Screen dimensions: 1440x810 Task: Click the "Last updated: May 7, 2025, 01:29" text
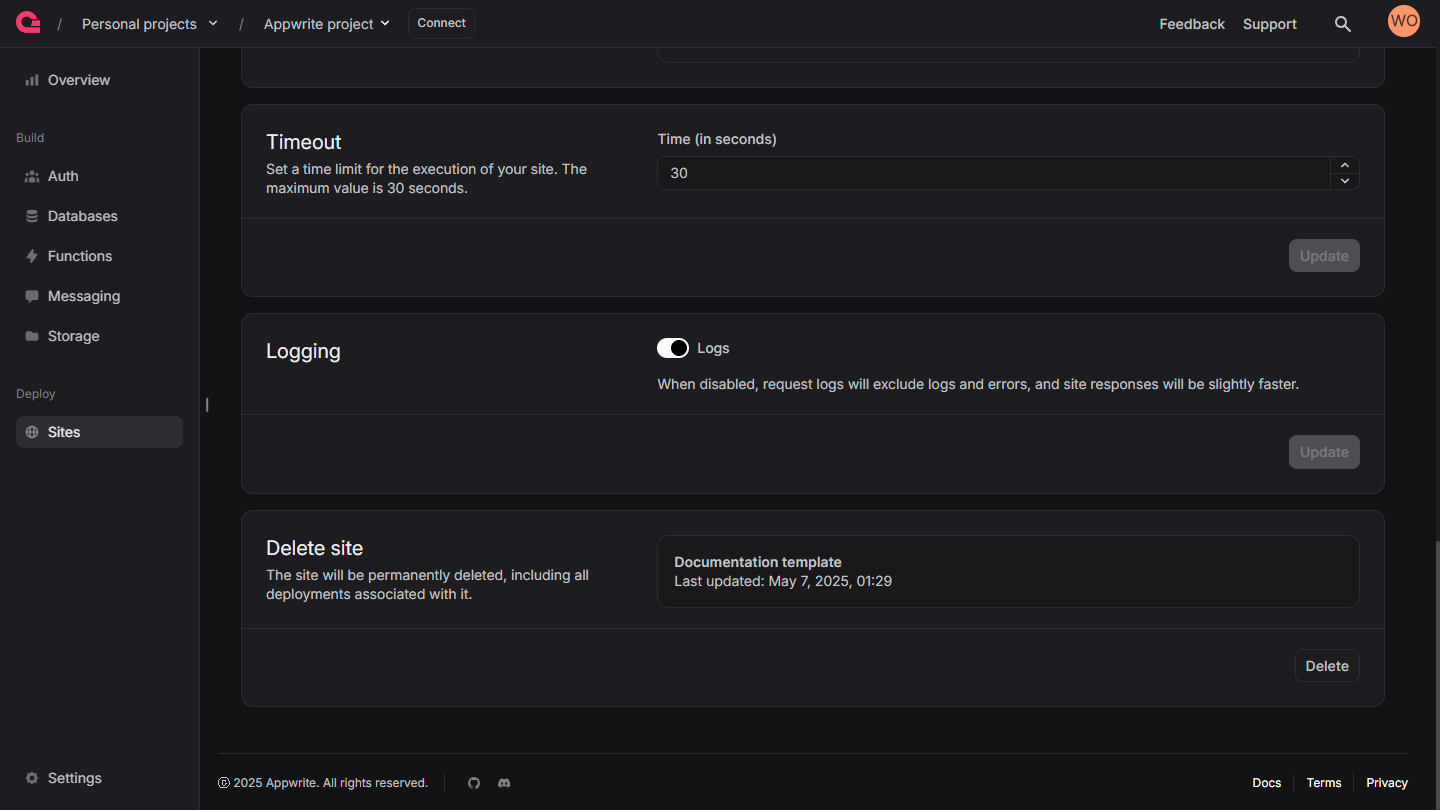[783, 581]
